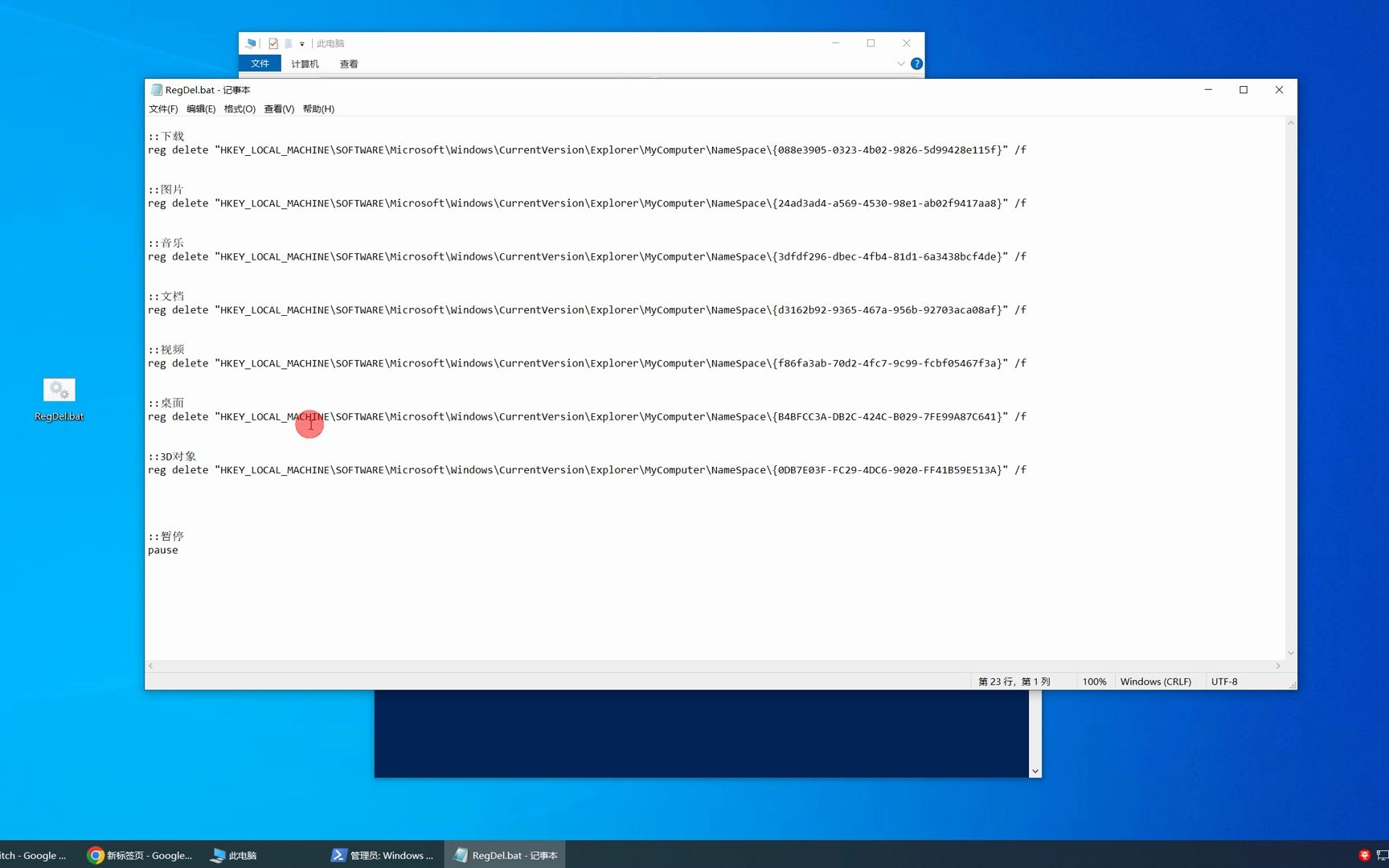
Task: Open the 文件(F) menu in Notepad
Action: [x=163, y=108]
